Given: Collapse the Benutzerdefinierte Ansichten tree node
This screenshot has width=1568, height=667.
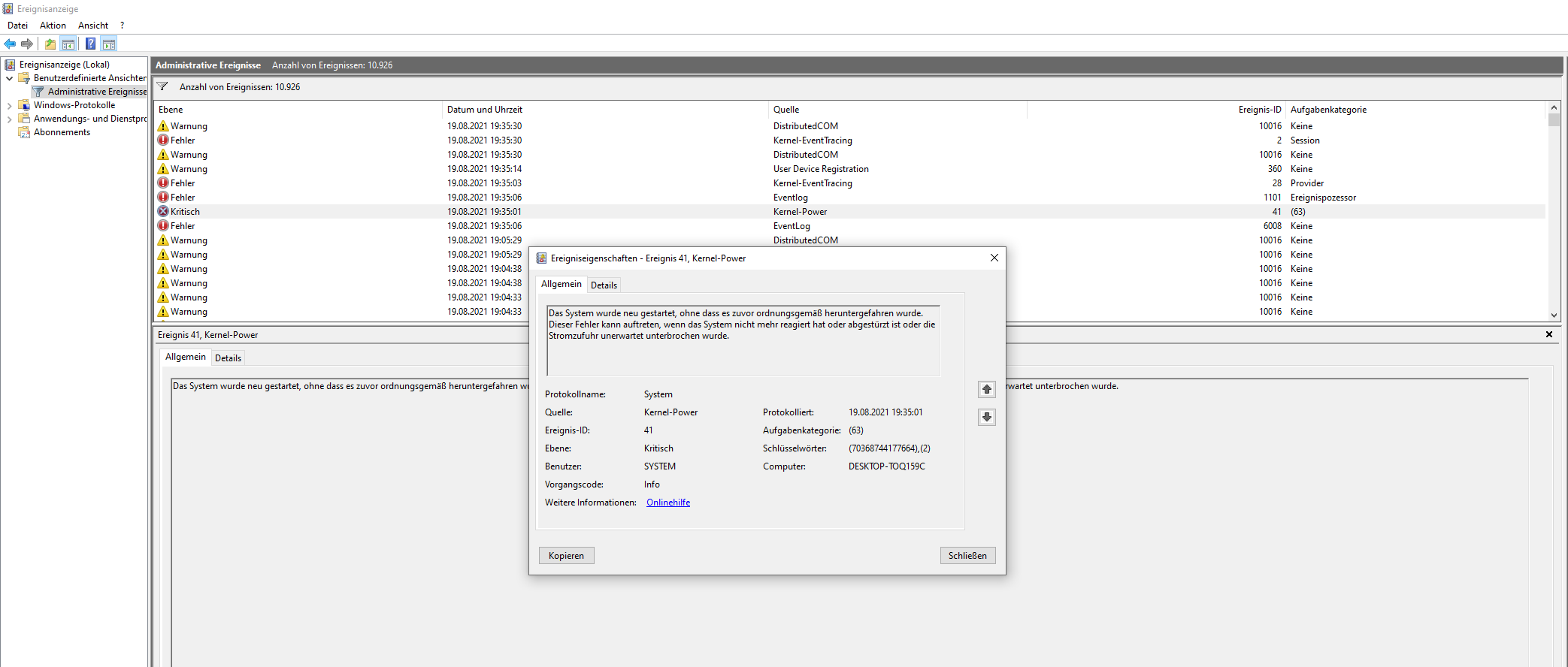Looking at the screenshot, I should coord(9,78).
